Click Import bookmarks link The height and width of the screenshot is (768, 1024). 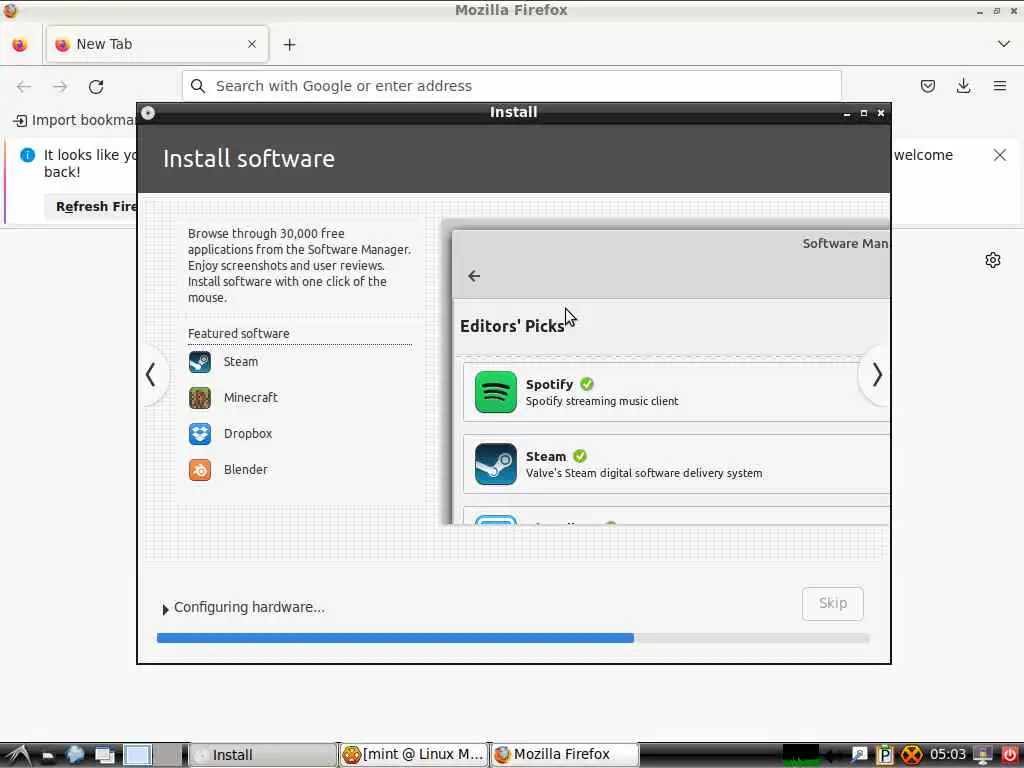tap(75, 120)
